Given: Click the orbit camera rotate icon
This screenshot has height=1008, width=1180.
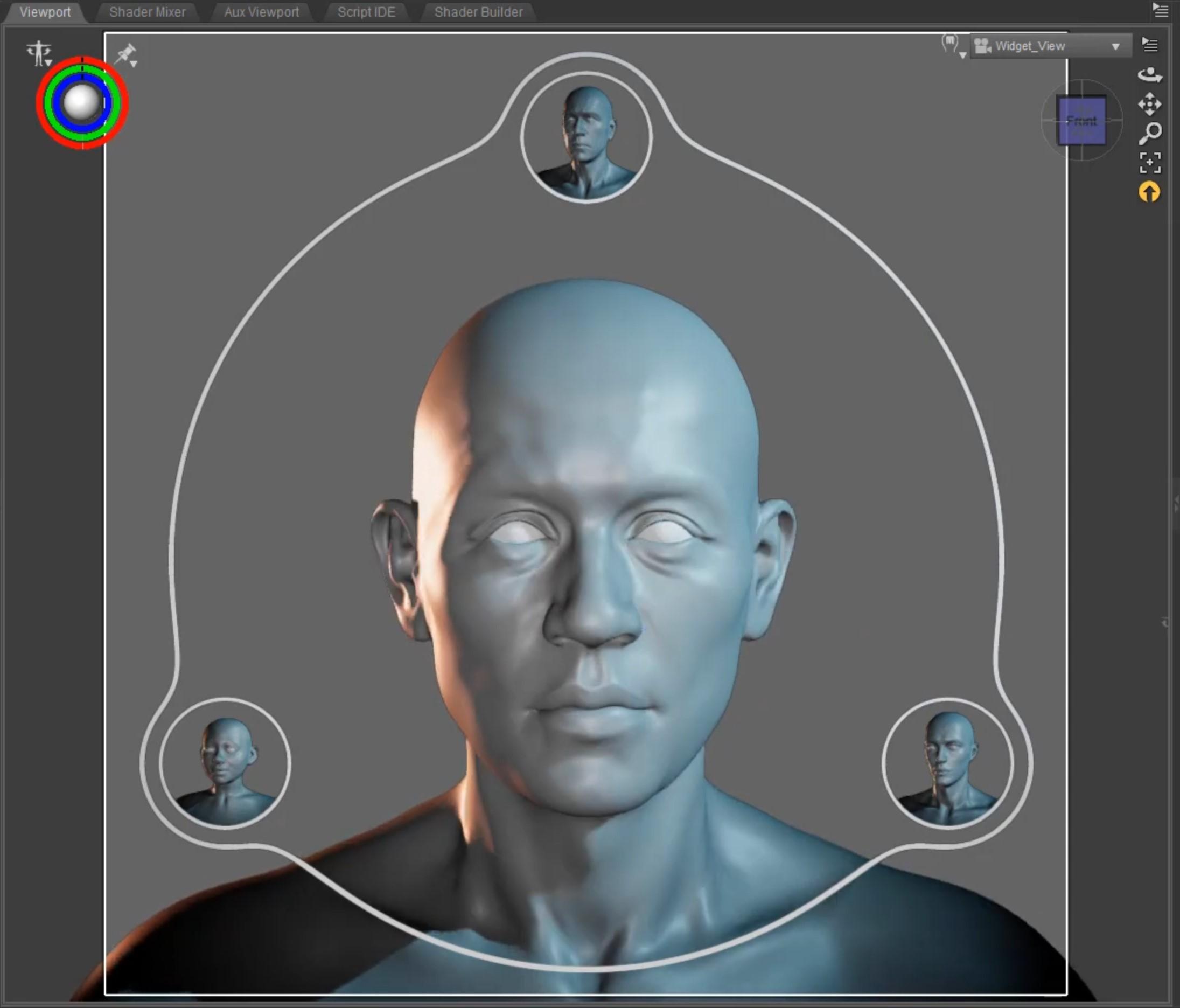Looking at the screenshot, I should click(x=1149, y=75).
